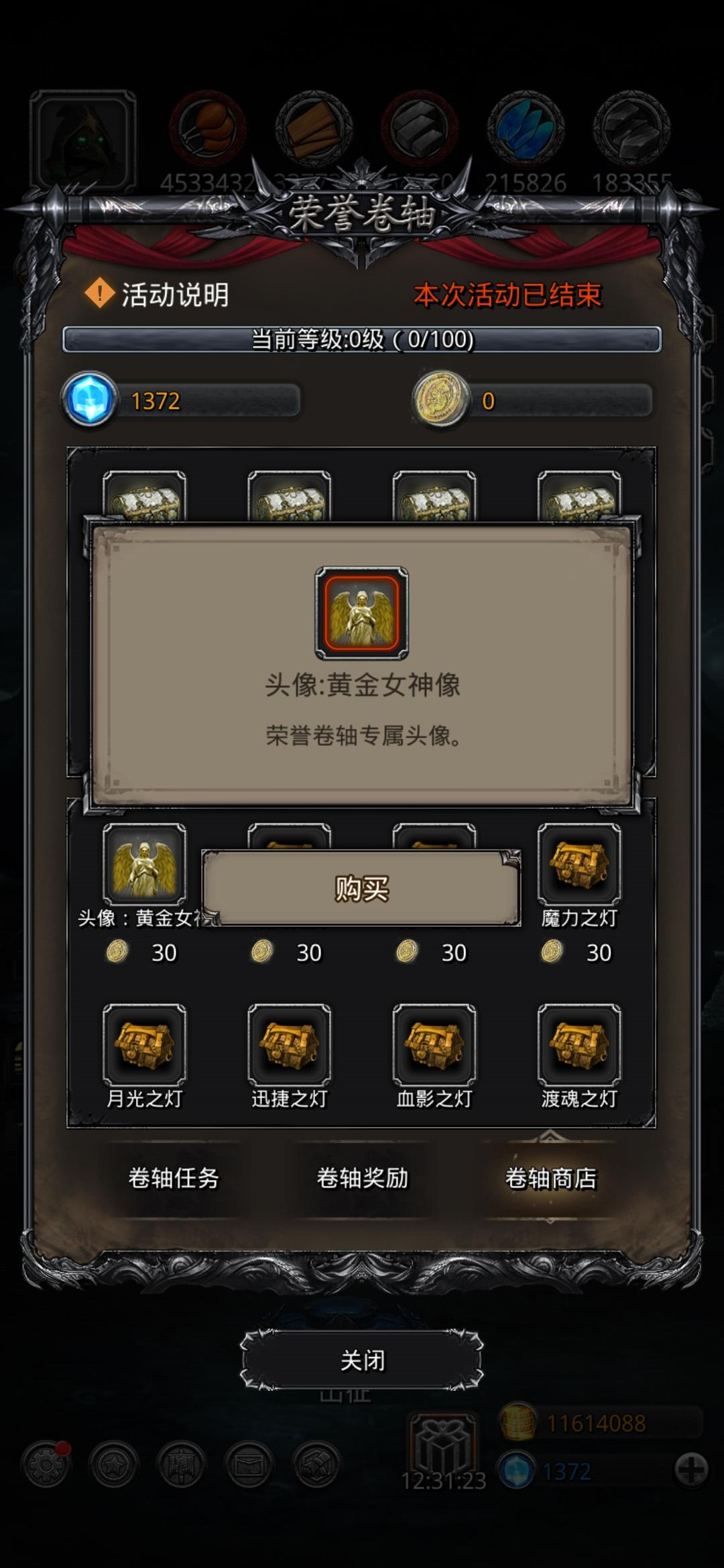Tap the plus icon beside diamond balance
The width and height of the screenshot is (724, 1568).
(691, 1470)
